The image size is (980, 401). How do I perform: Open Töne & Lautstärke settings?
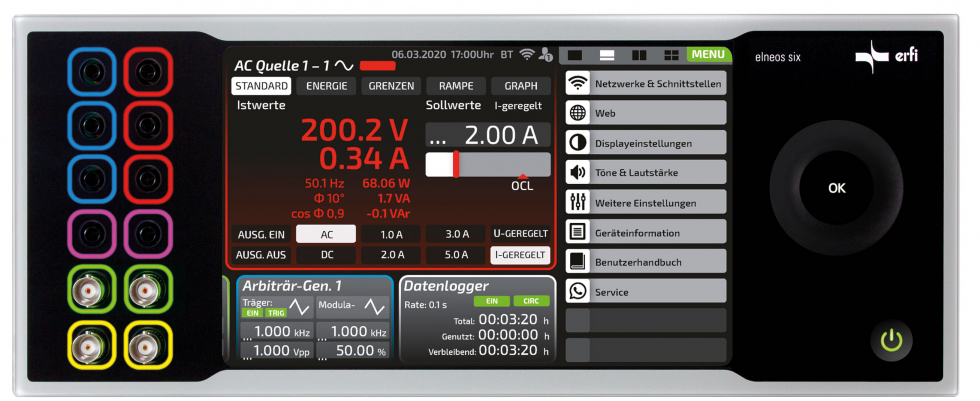point(645,173)
